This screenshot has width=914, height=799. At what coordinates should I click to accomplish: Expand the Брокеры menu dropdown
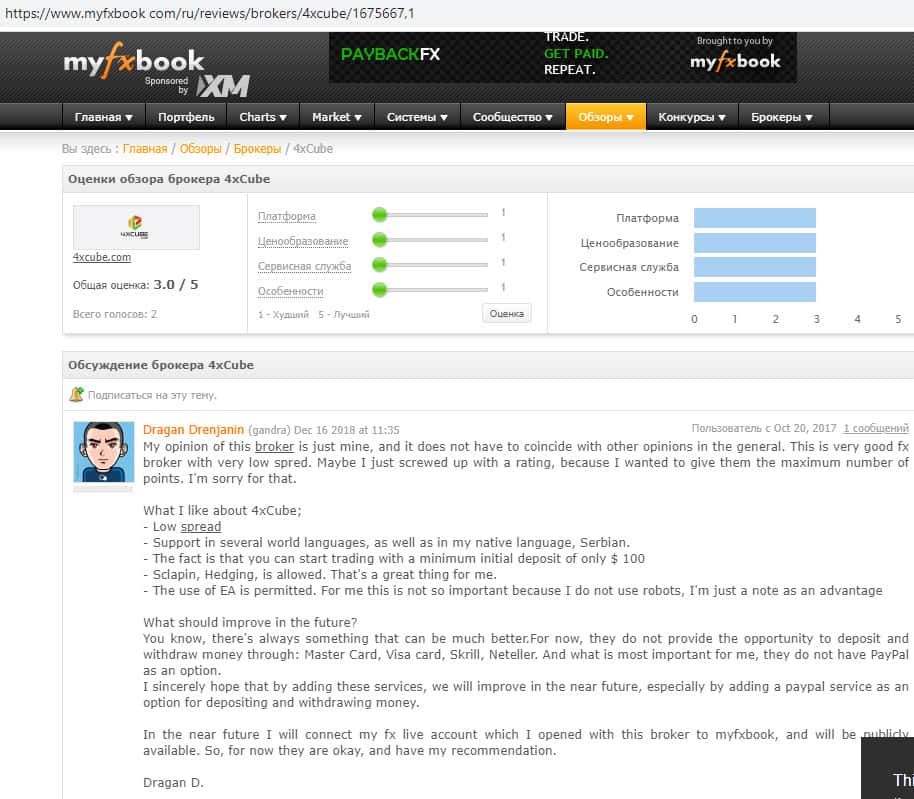click(x=782, y=117)
